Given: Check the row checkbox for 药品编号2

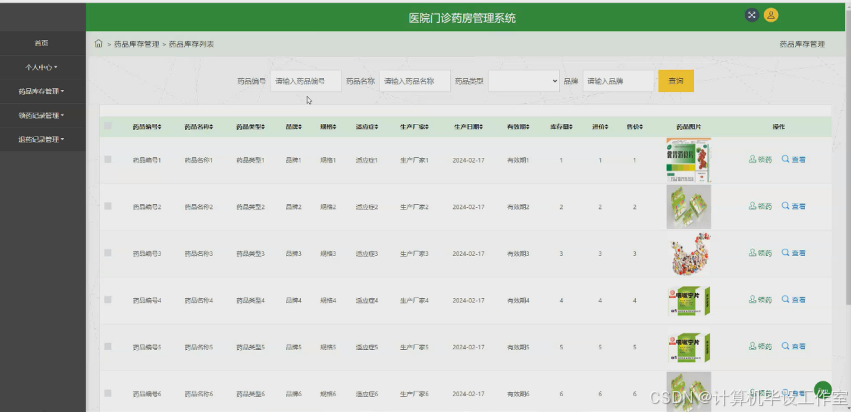Looking at the screenshot, I should coord(108,206).
